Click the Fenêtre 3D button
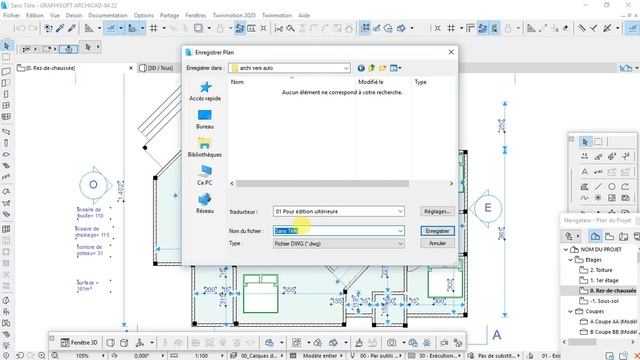Screen dimensions: 640x360 (x=79, y=342)
